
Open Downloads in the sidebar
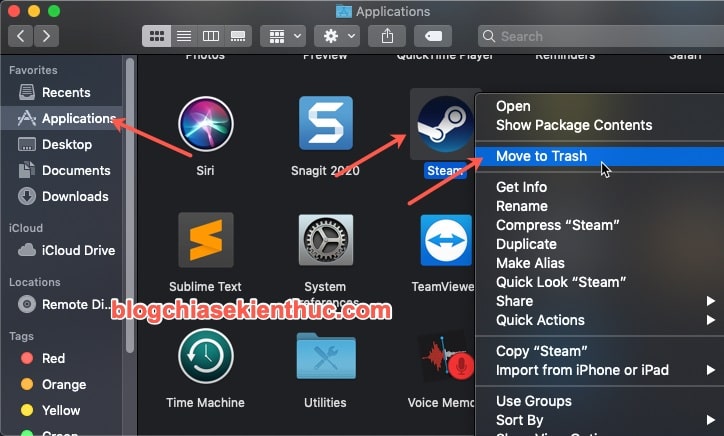[x=61, y=196]
